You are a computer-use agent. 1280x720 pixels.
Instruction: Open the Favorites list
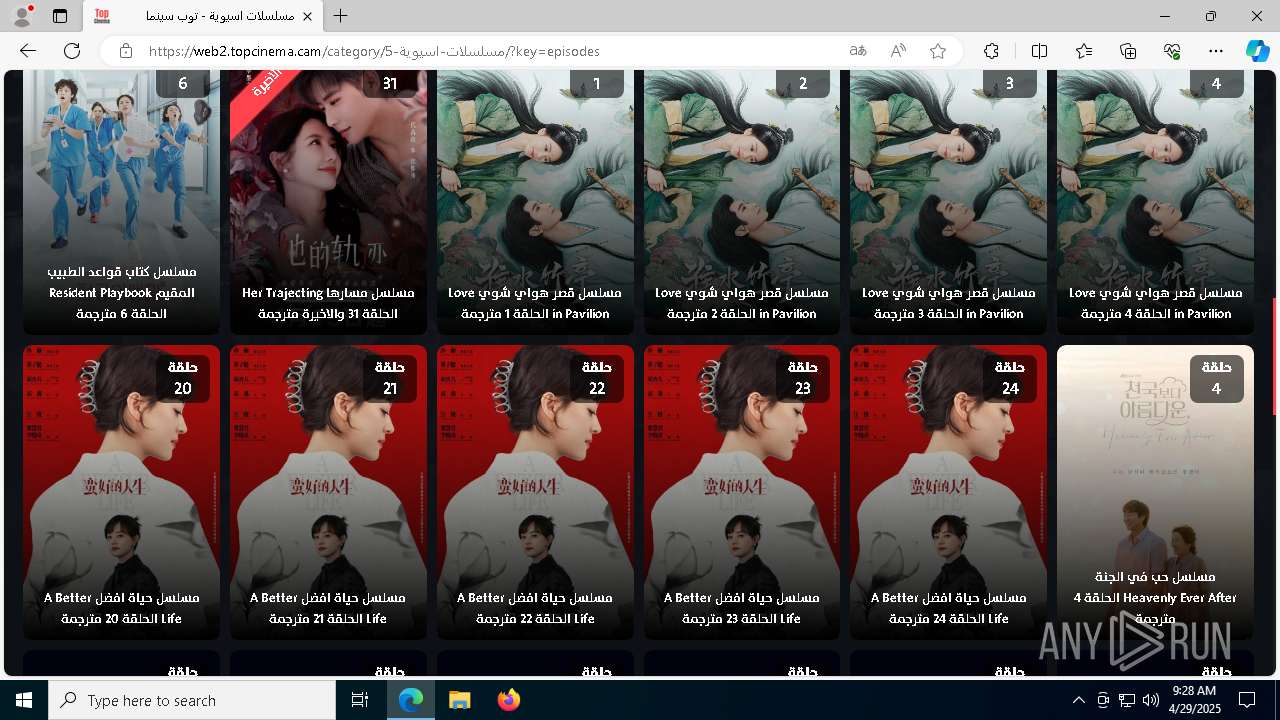click(x=1084, y=51)
